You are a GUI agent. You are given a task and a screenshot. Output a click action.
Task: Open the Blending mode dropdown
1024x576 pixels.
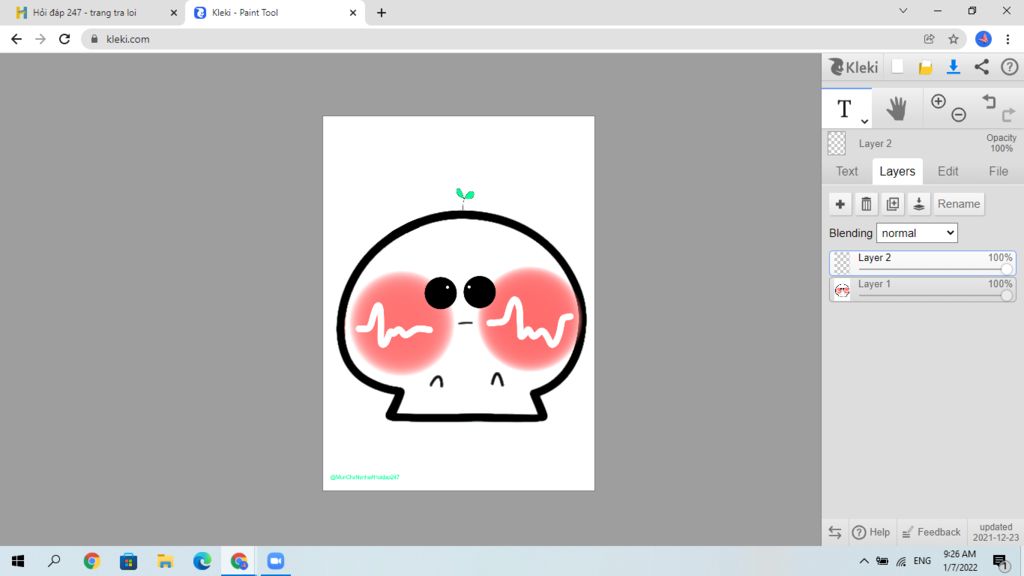[x=916, y=233]
